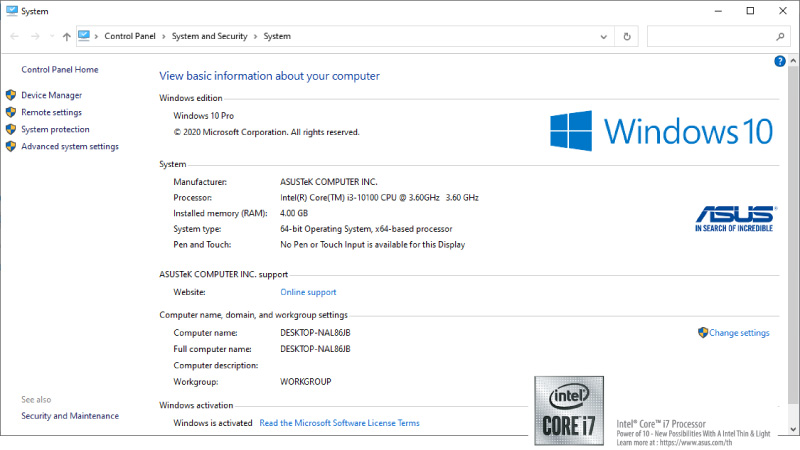Open the ASUS Online support link

point(308,292)
